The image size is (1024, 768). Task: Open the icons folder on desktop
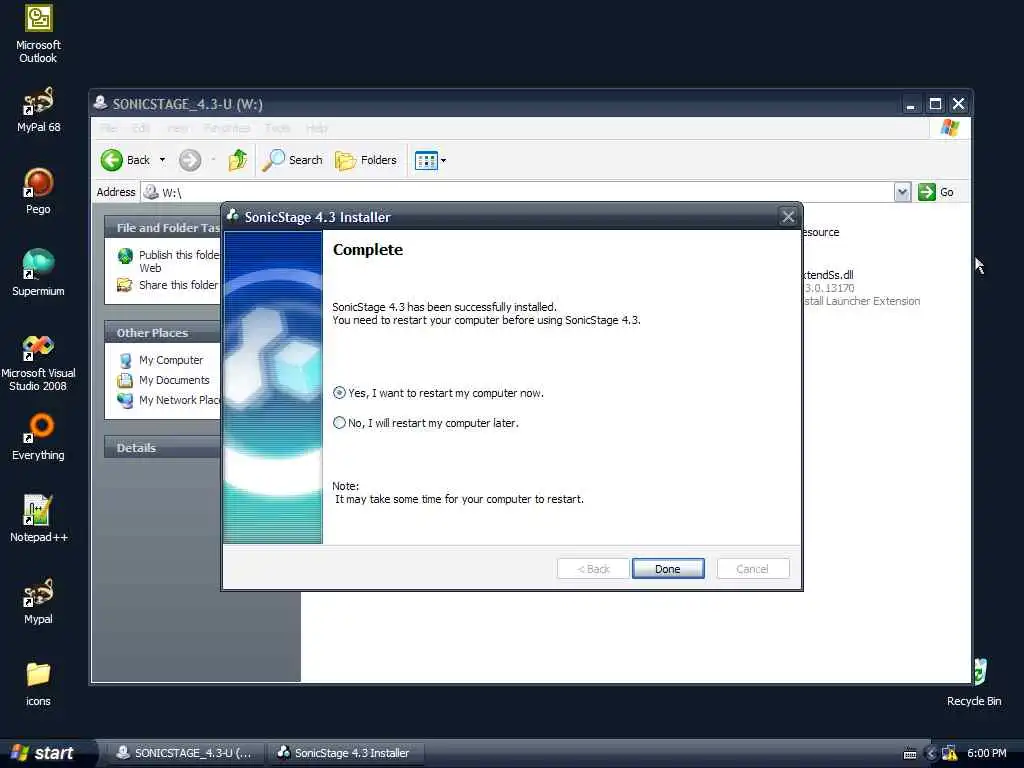pyautogui.click(x=38, y=683)
